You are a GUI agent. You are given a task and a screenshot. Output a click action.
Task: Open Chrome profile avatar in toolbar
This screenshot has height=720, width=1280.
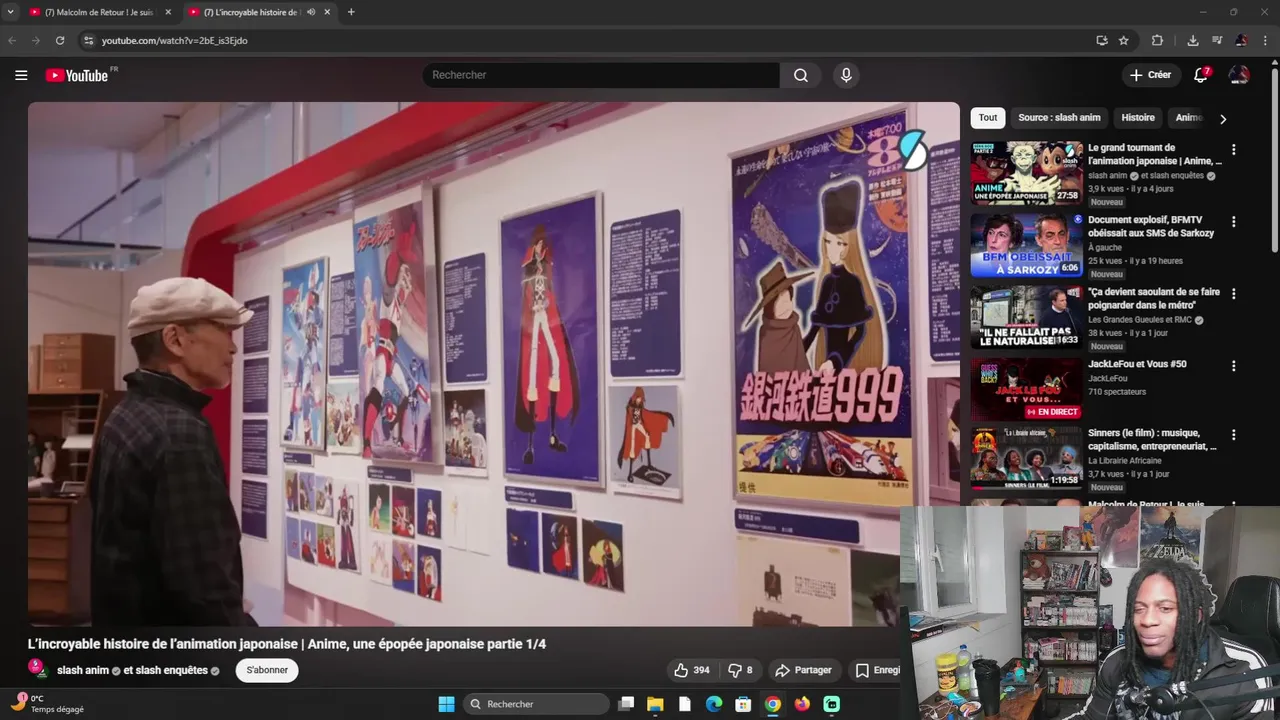1241,41
